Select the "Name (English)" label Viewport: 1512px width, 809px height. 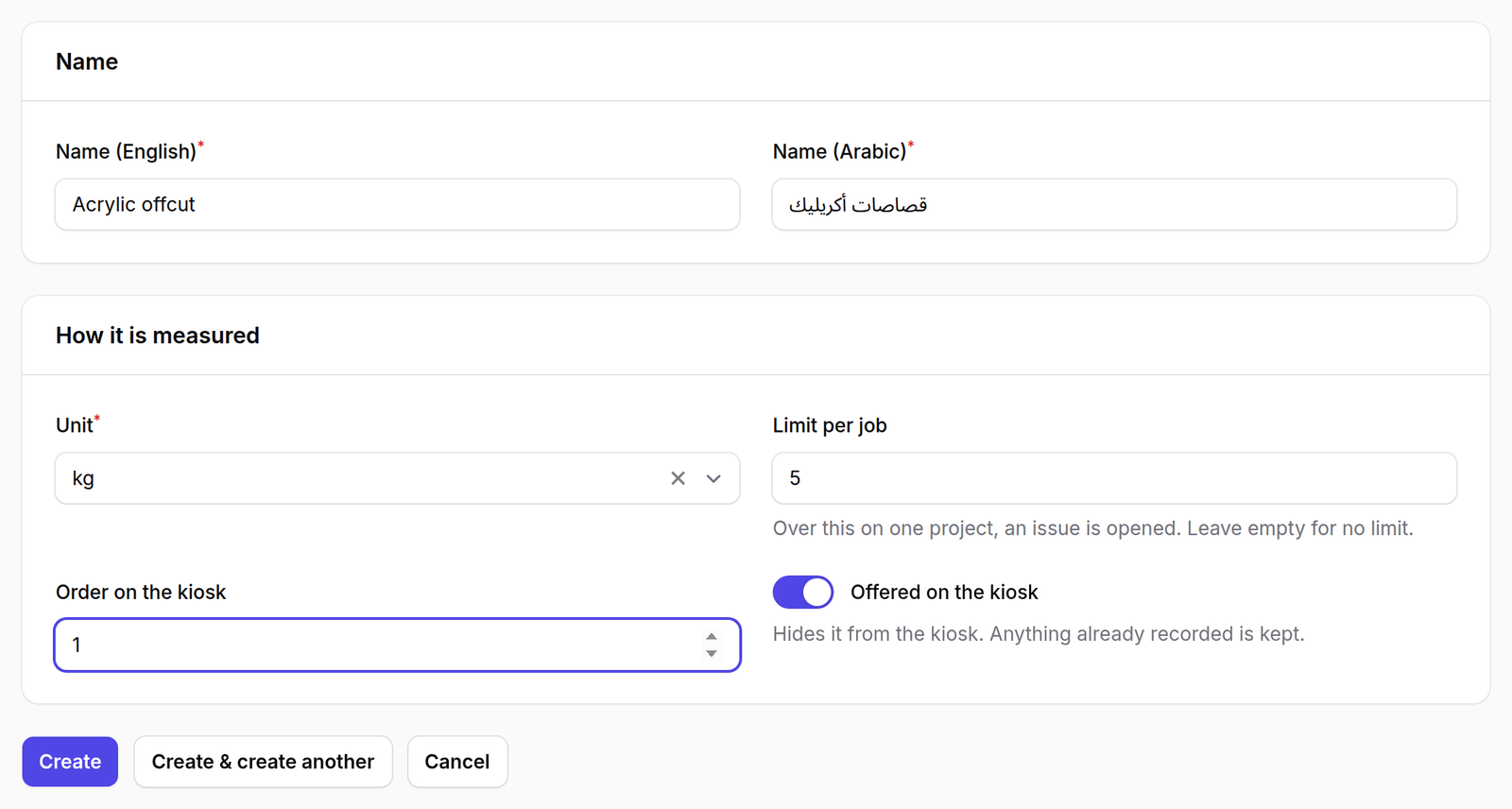[126, 151]
